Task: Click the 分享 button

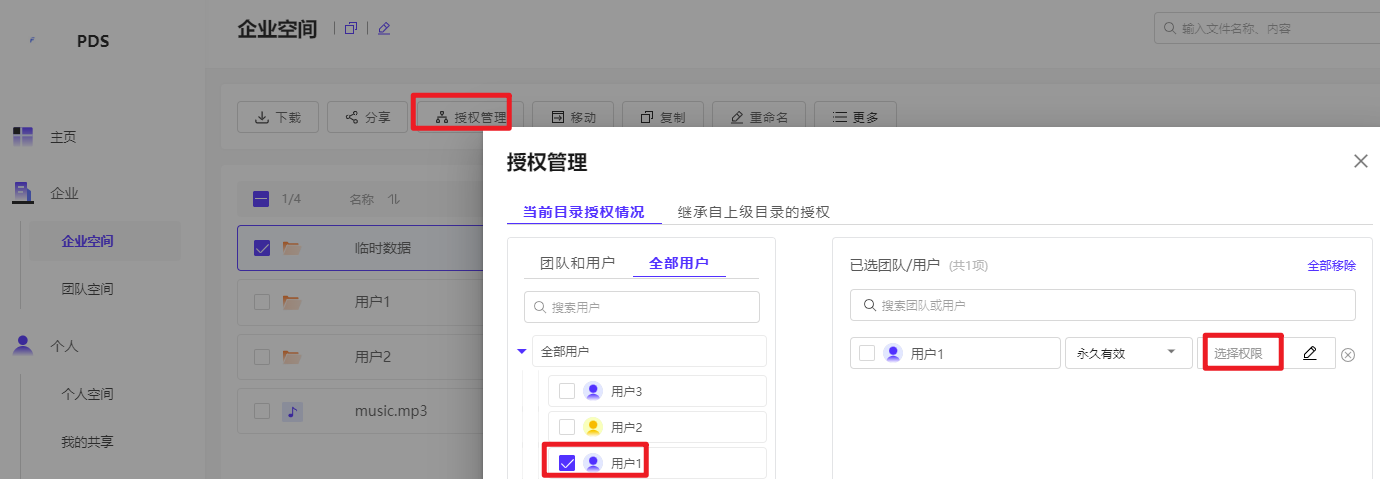Action: pyautogui.click(x=368, y=117)
